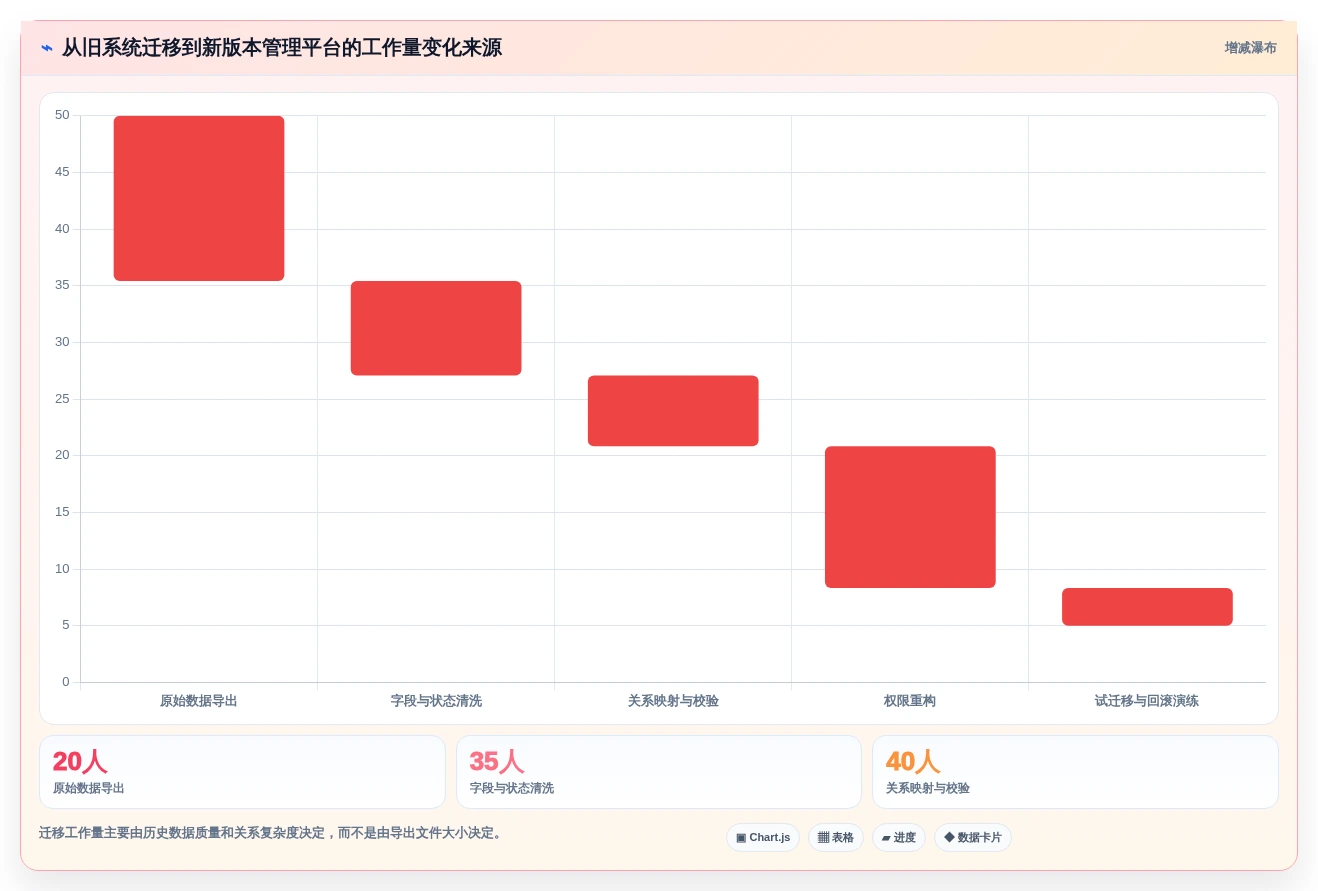
Task: Click the x-axis label 试迁移与回滚演练
Action: (x=1147, y=701)
